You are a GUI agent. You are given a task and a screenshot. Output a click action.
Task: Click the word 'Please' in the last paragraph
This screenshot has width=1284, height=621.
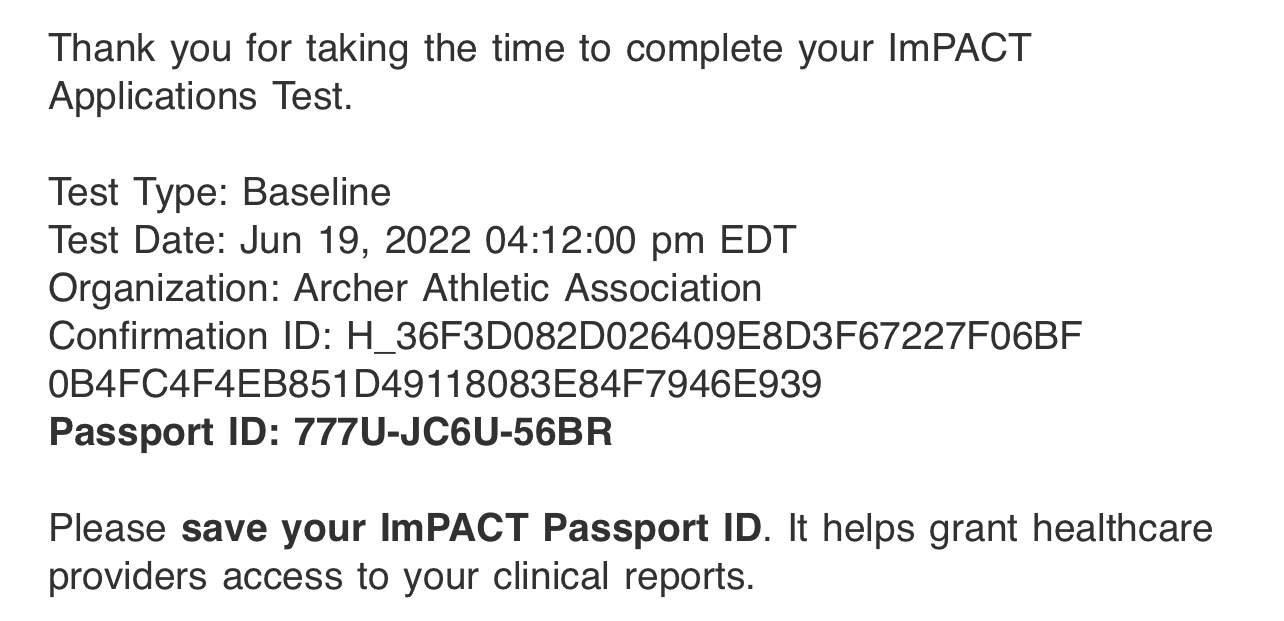click(108, 528)
